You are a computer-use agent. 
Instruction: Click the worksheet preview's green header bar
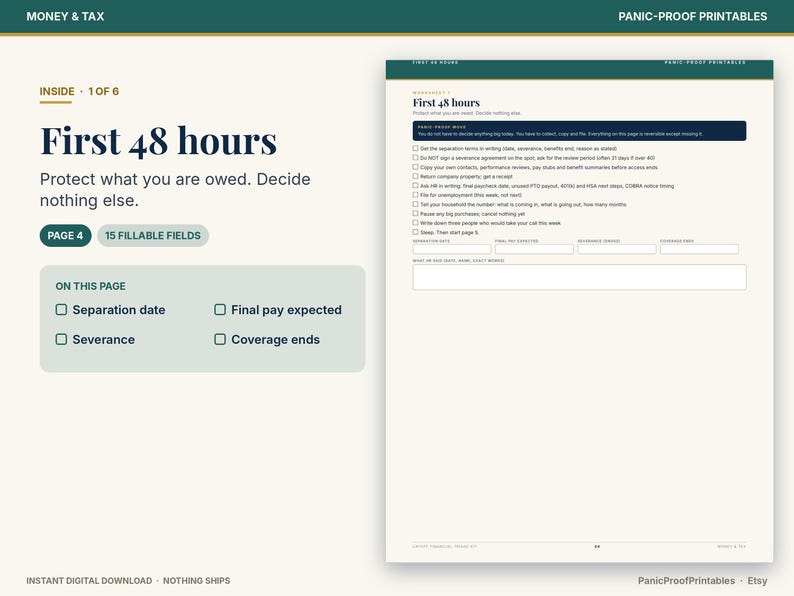pyautogui.click(x=579, y=69)
